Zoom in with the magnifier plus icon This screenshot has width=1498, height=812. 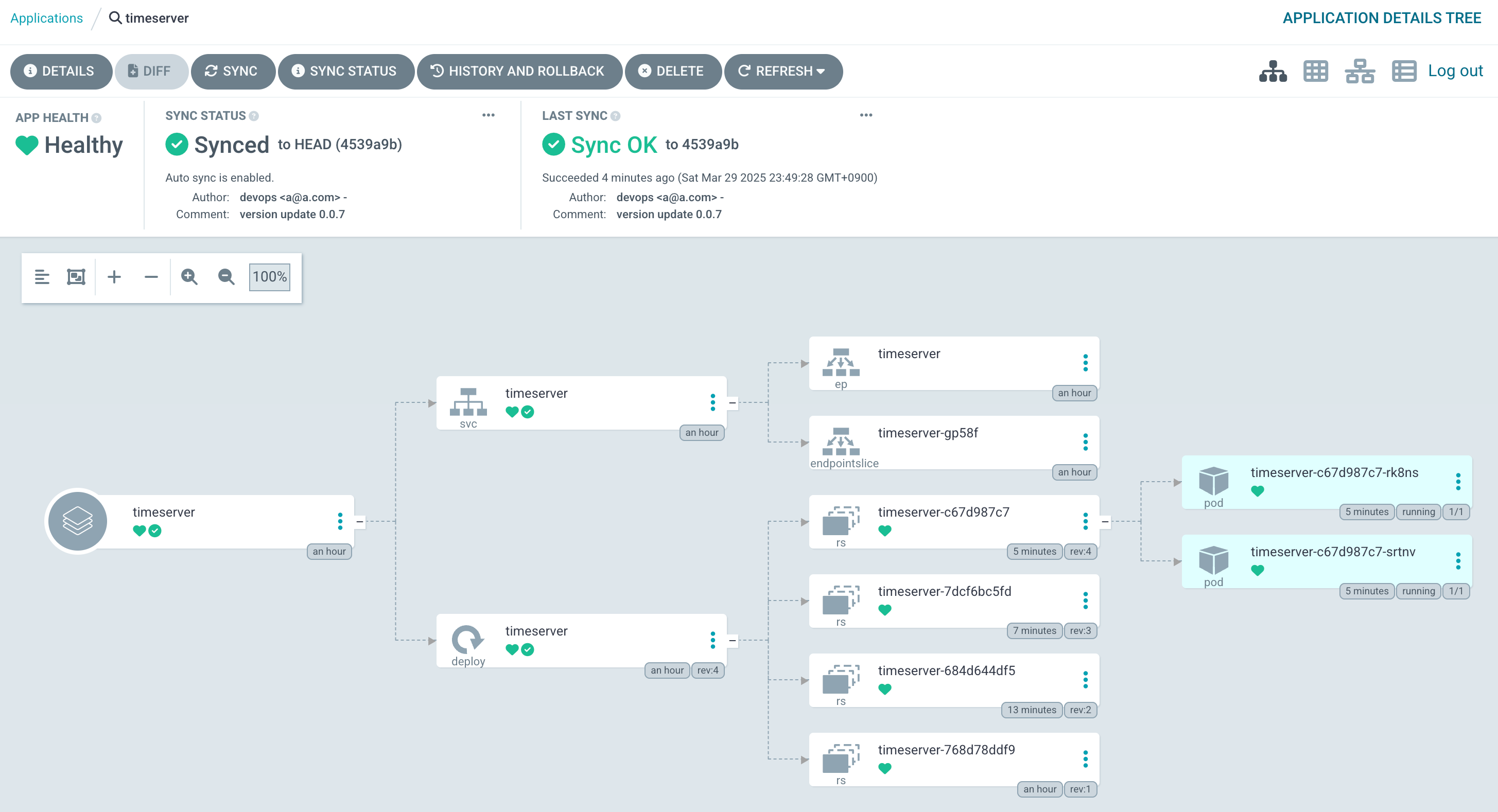pyautogui.click(x=189, y=277)
